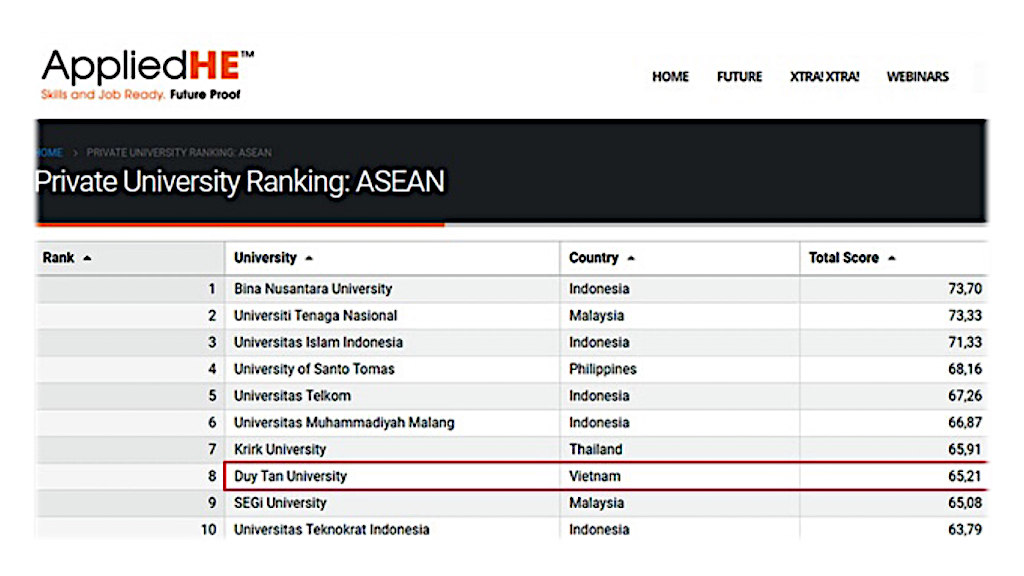
Task: Click the 71,33 total score value
Action: (965, 342)
